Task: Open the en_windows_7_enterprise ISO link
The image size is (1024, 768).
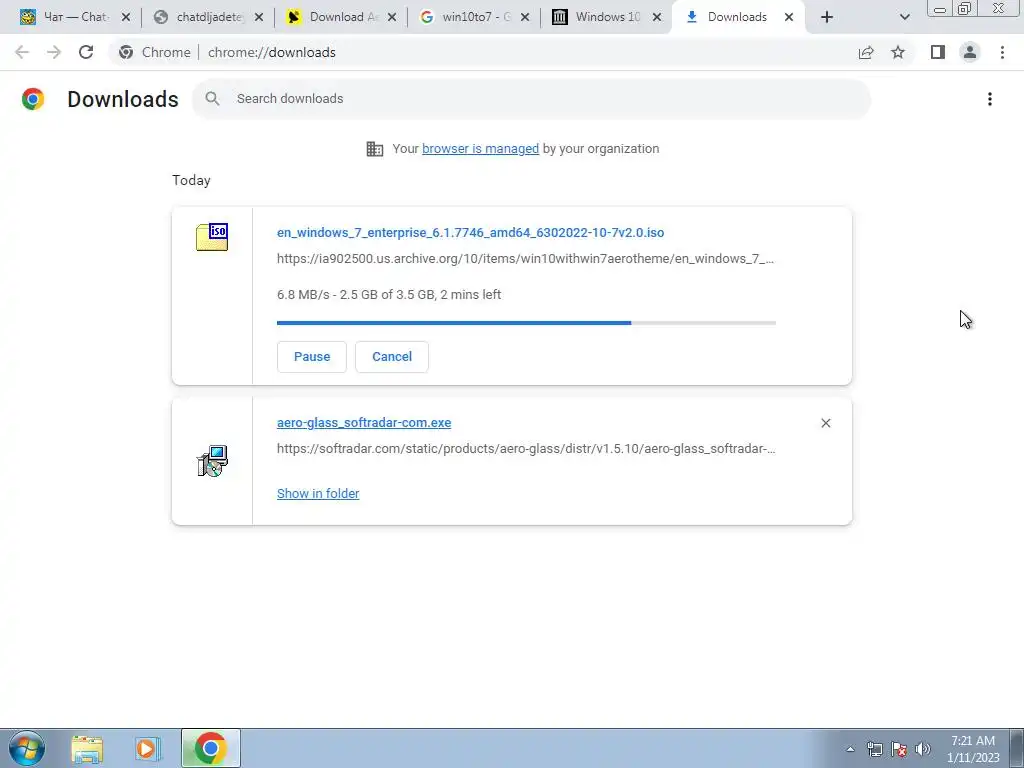Action: tap(470, 232)
